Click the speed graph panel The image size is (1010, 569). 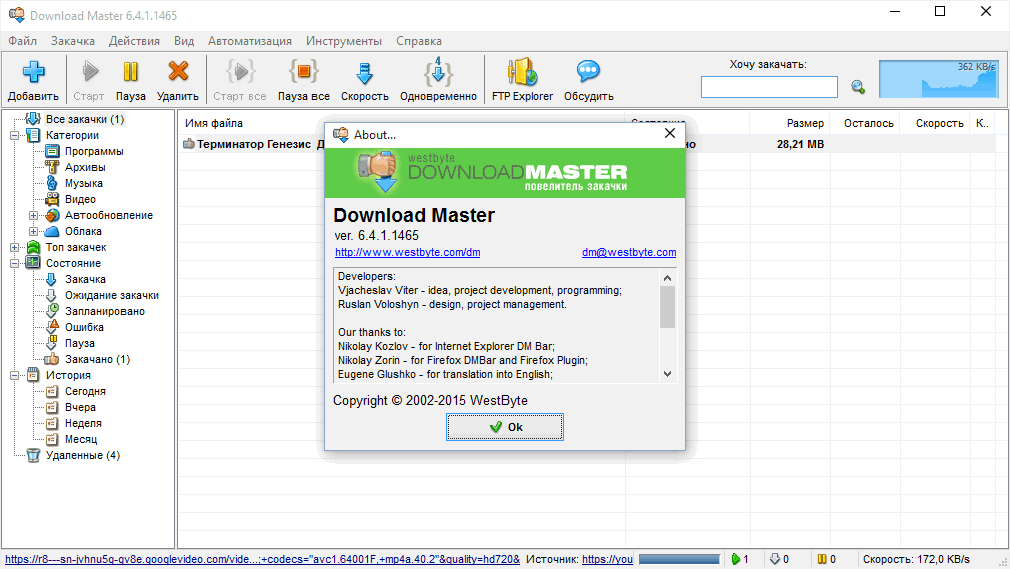click(x=939, y=79)
